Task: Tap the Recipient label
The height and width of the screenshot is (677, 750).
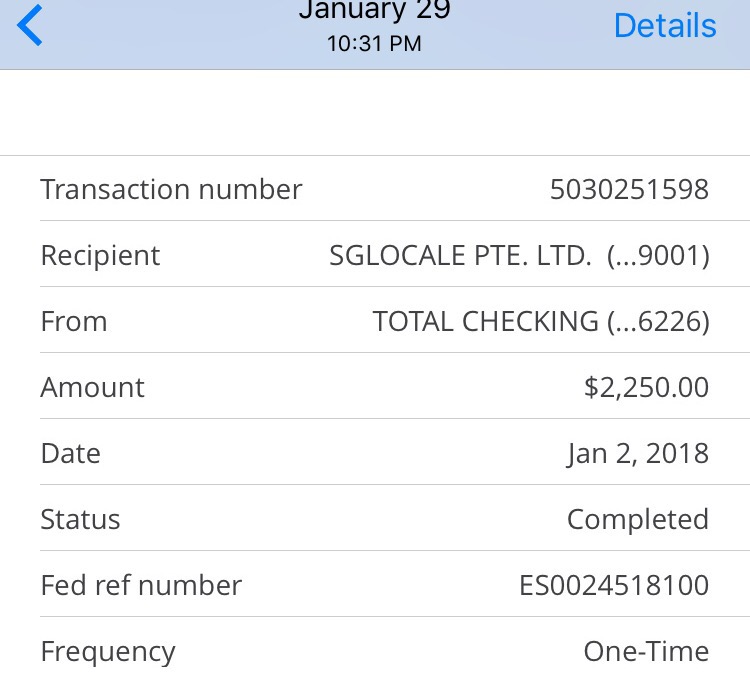Action: click(x=100, y=255)
